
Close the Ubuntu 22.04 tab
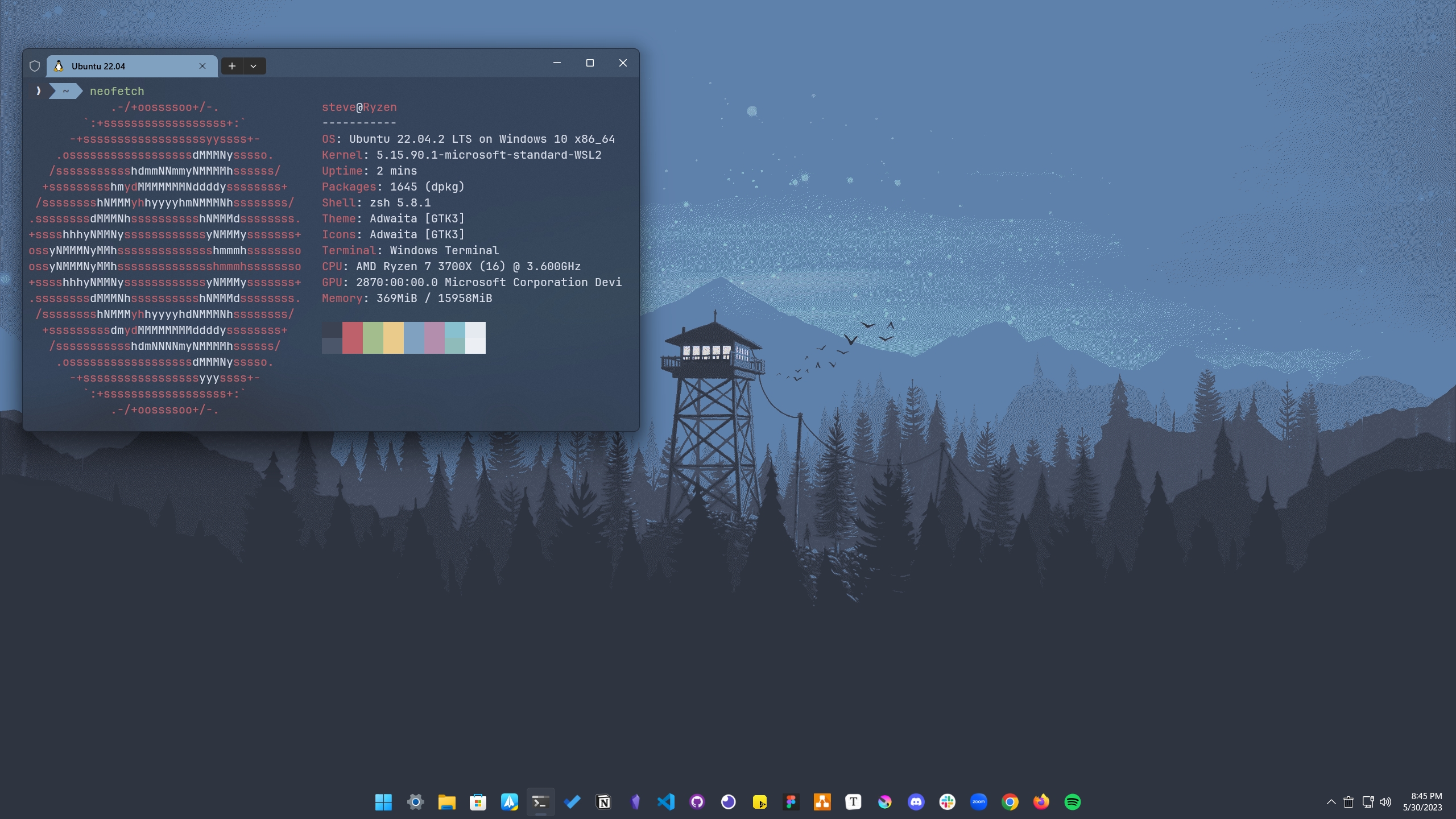[202, 66]
